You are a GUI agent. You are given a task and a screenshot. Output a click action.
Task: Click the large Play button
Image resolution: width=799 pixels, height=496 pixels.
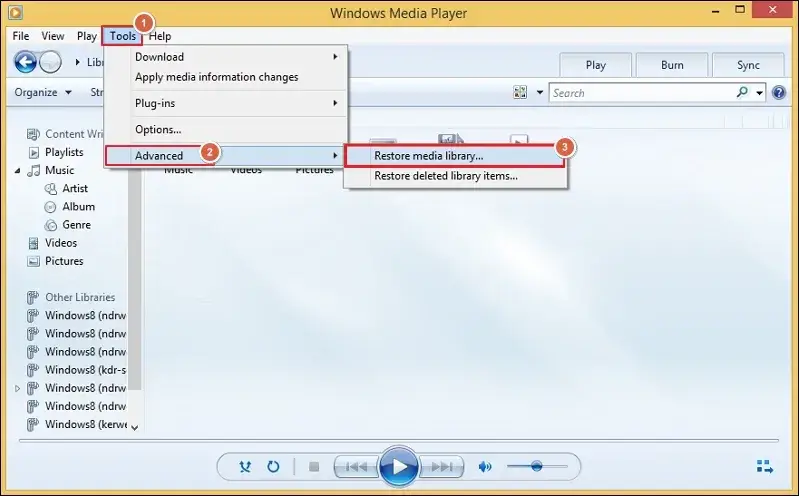[x=398, y=466]
